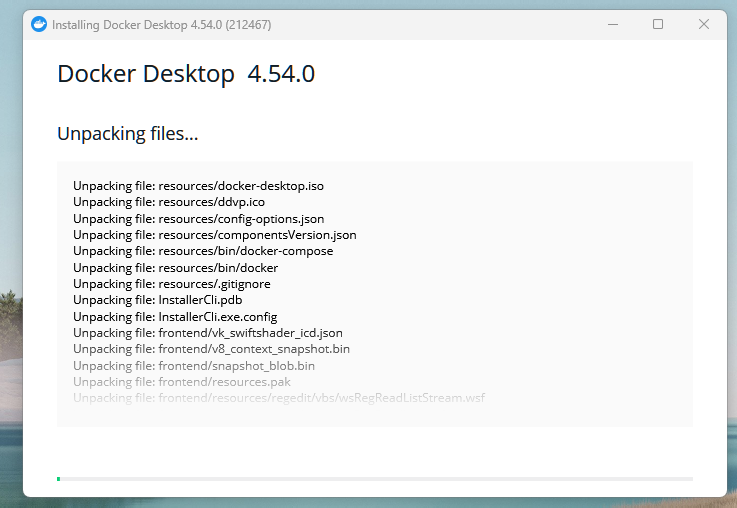Click the "Unpacking files..." status label

[127, 133]
